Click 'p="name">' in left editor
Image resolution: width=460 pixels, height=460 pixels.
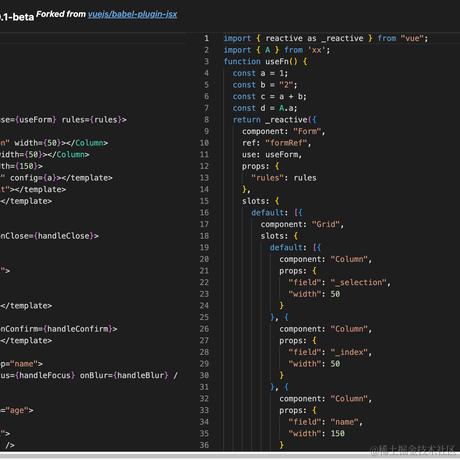(x=21, y=364)
